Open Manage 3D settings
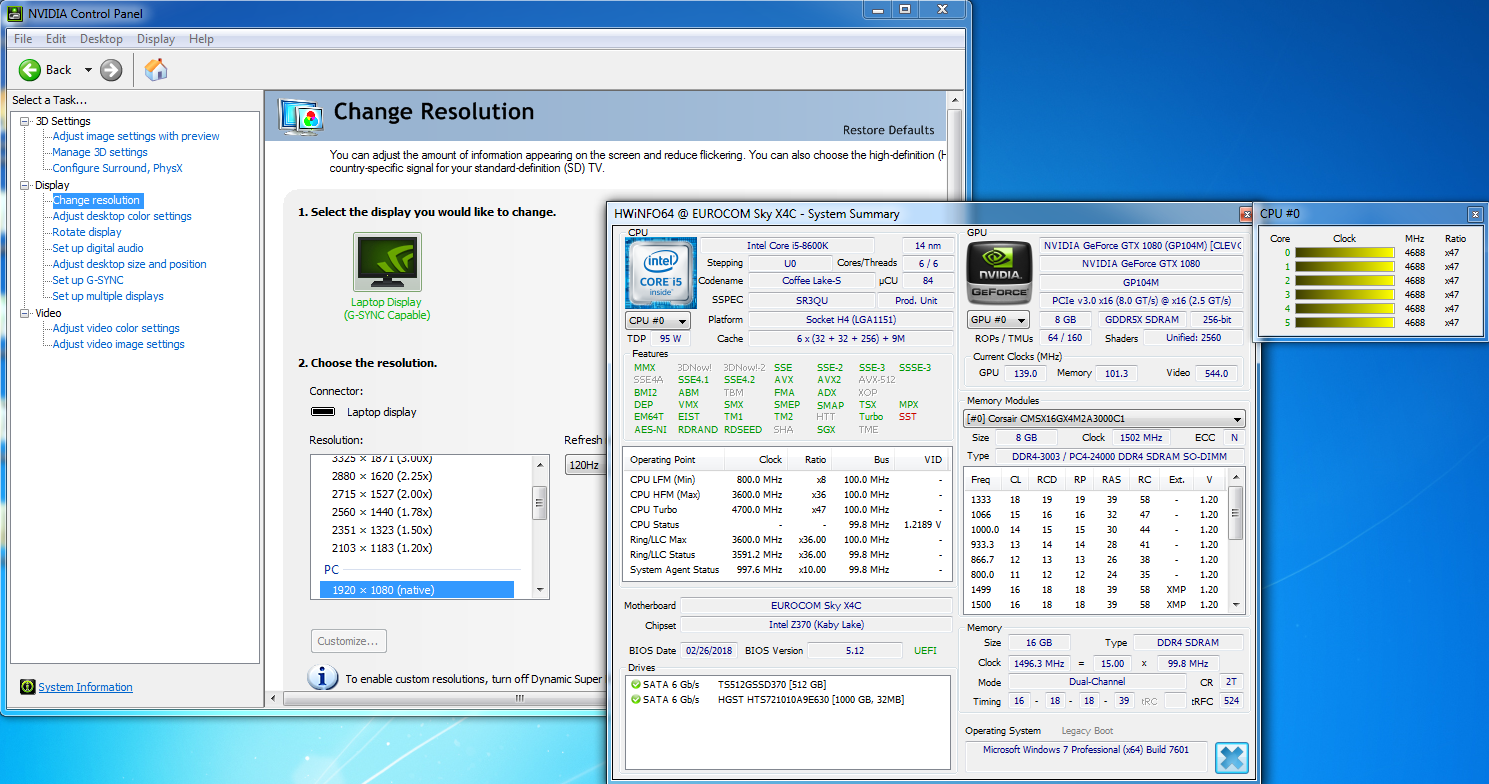The image size is (1489, 784). [100, 152]
